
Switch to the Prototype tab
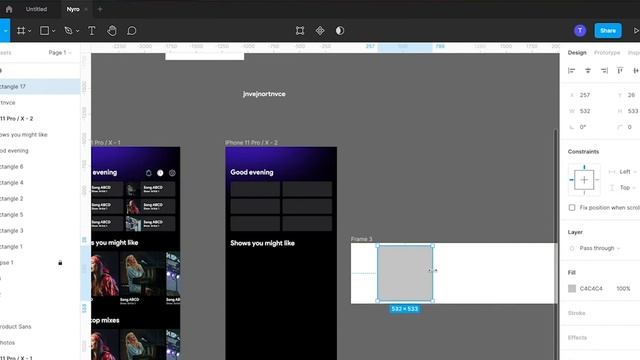click(607, 53)
